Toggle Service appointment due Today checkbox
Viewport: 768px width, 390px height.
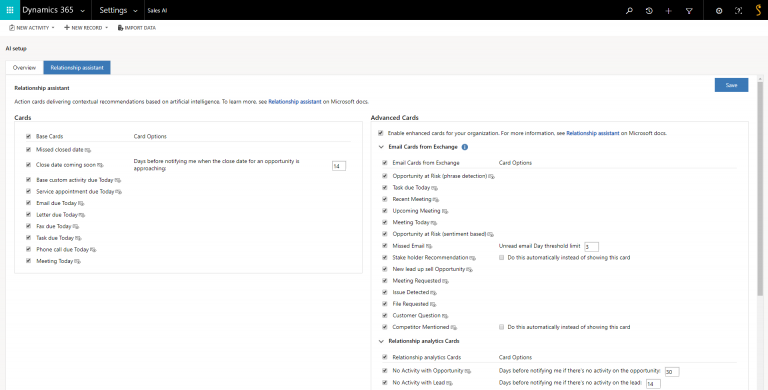[28, 192]
